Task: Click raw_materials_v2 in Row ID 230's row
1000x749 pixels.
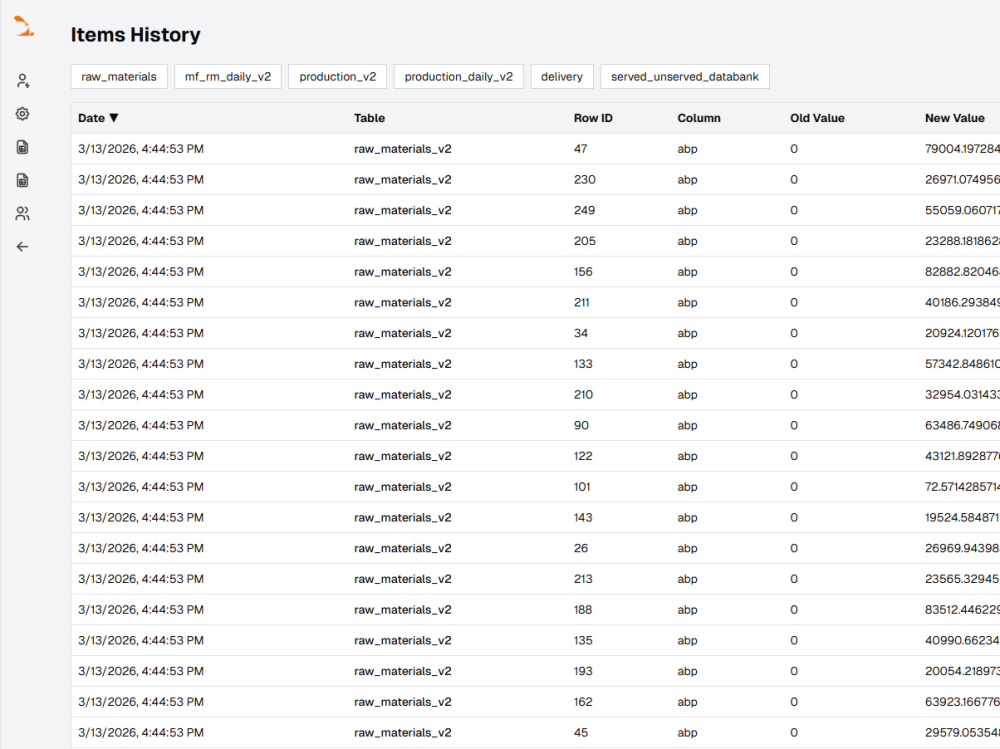Action: pyautogui.click(x=402, y=179)
